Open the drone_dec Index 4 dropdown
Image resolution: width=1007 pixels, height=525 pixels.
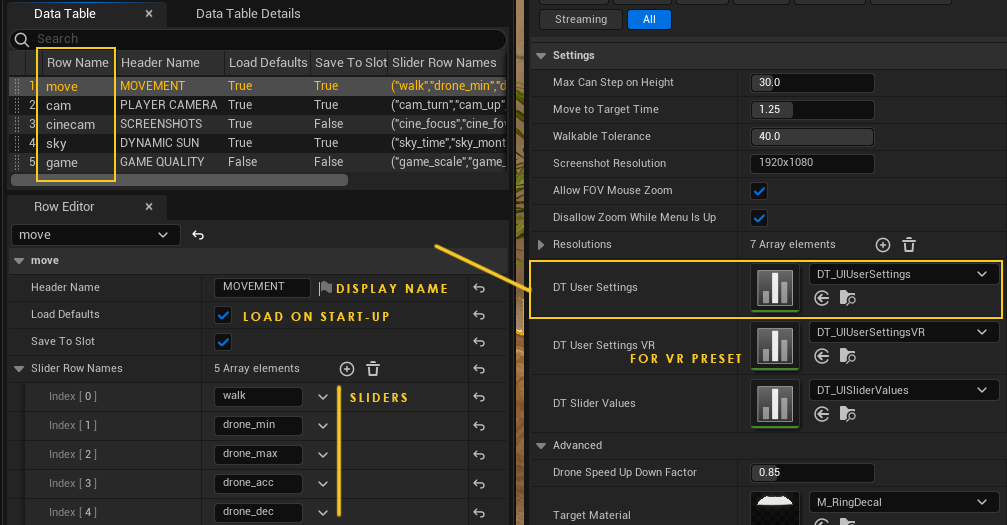coord(323,512)
